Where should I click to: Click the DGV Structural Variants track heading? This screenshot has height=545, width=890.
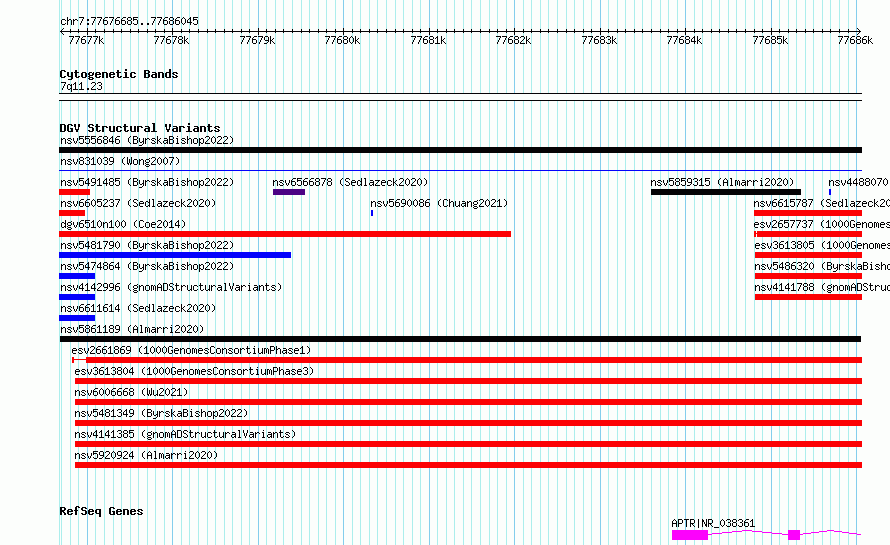pos(140,128)
